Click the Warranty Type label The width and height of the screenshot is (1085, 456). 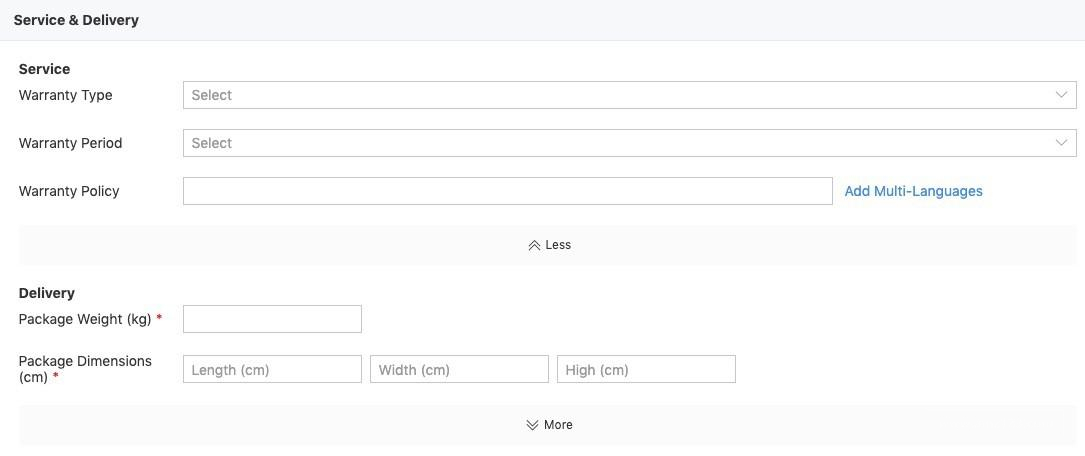coord(65,95)
